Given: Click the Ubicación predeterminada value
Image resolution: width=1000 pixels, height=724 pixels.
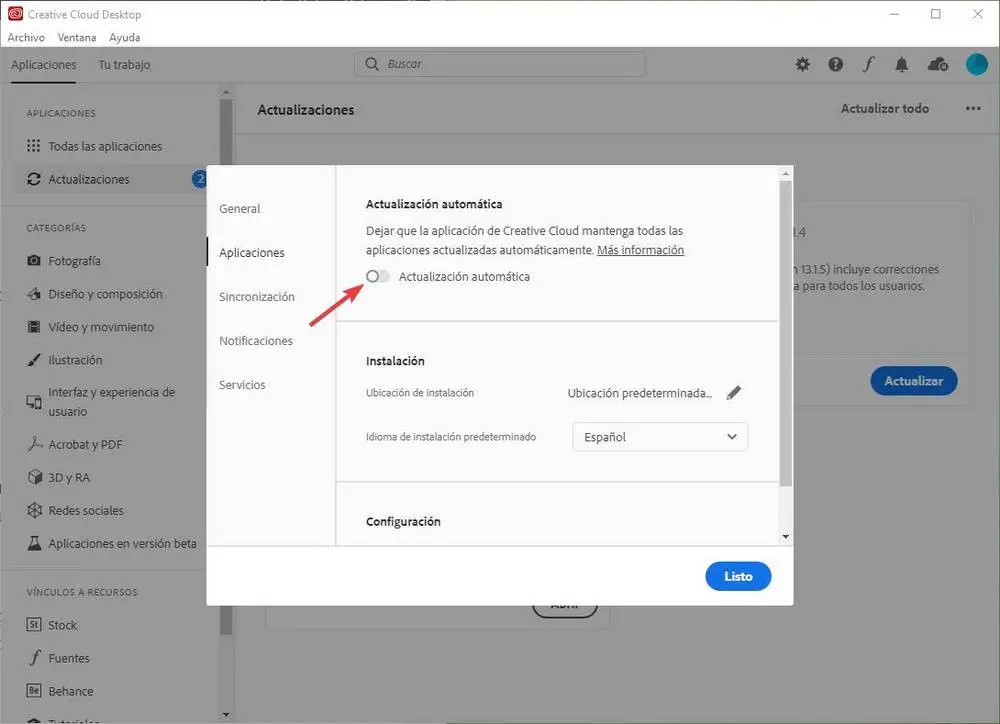Looking at the screenshot, I should (x=640, y=393).
